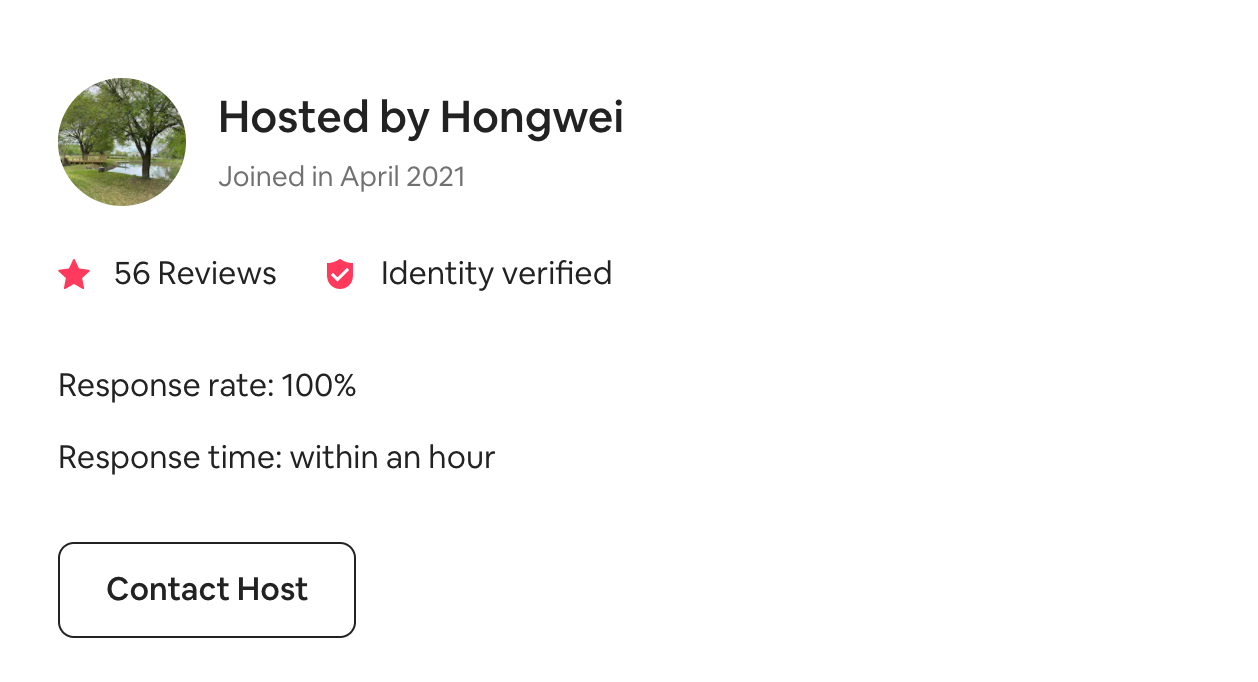The width and height of the screenshot is (1258, 682).
Task: Click the number 56 in the review count
Action: (132, 273)
